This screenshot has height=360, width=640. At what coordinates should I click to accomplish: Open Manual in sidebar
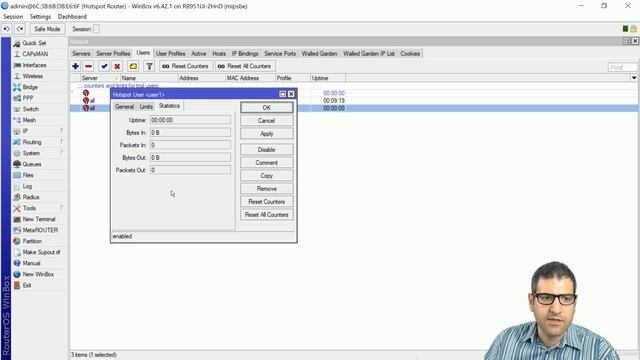[x=31, y=263]
